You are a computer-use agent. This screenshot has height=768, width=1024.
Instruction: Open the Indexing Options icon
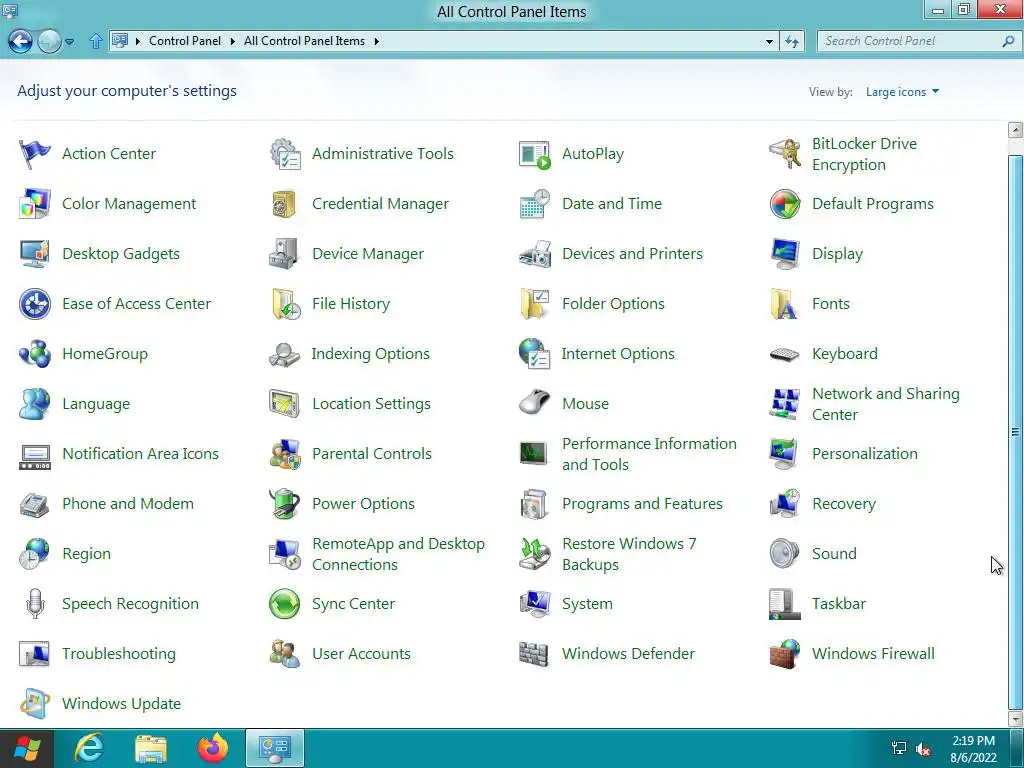click(x=285, y=354)
